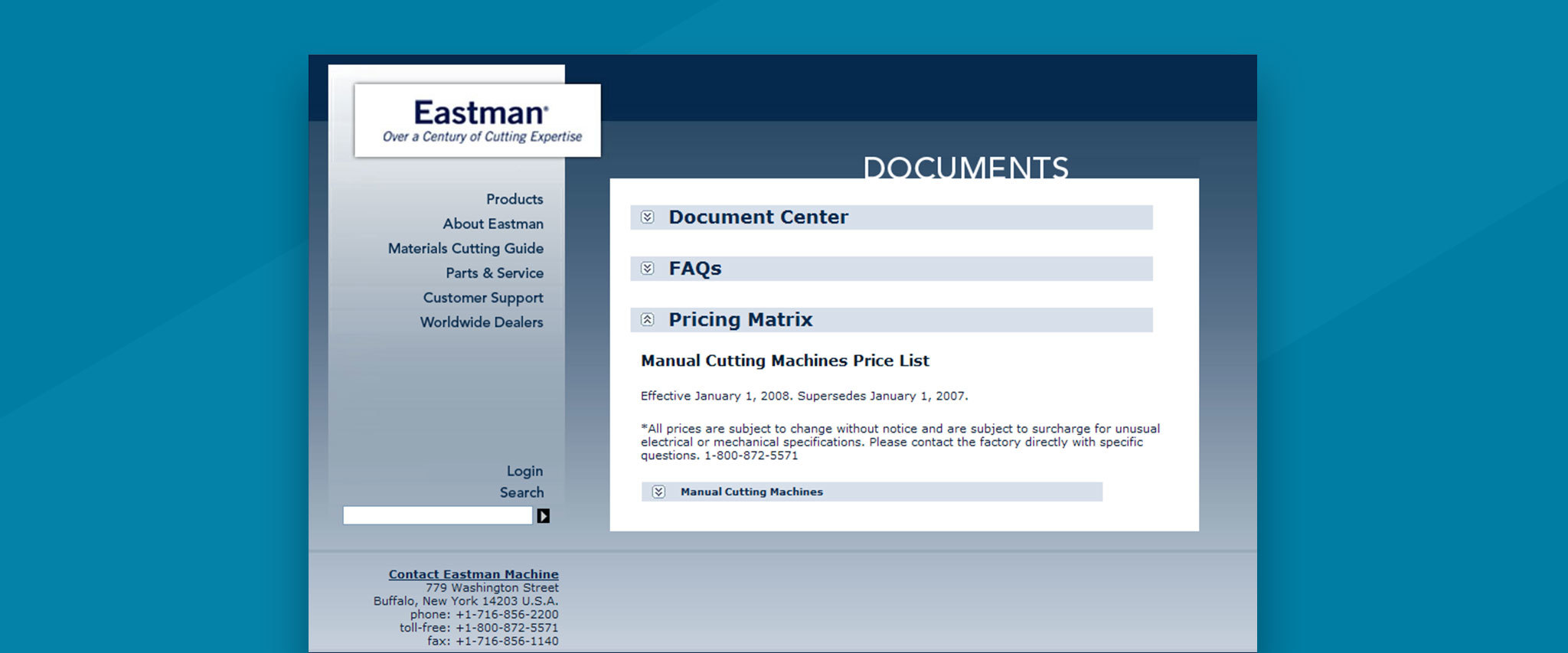Click the Pricing Matrix heading
This screenshot has height=653, width=1568.
point(740,320)
